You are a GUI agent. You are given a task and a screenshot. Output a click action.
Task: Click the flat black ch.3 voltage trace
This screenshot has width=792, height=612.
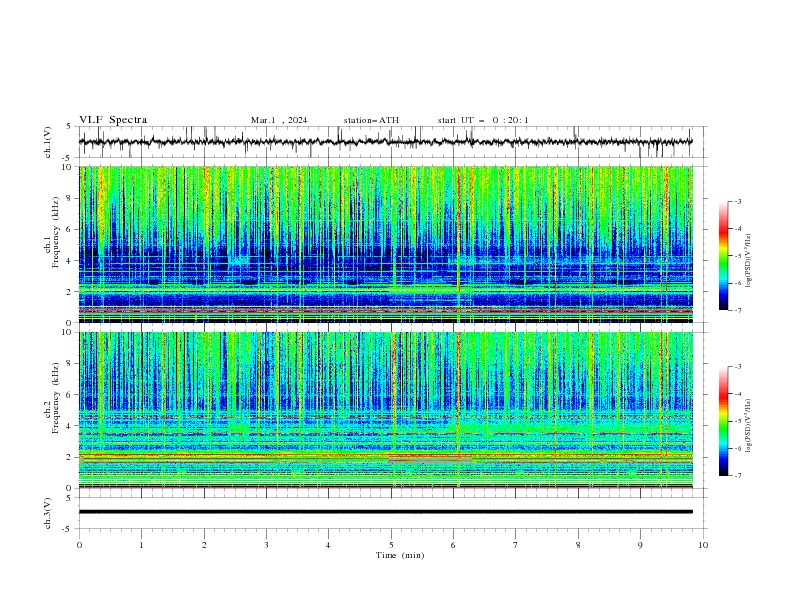385,512
